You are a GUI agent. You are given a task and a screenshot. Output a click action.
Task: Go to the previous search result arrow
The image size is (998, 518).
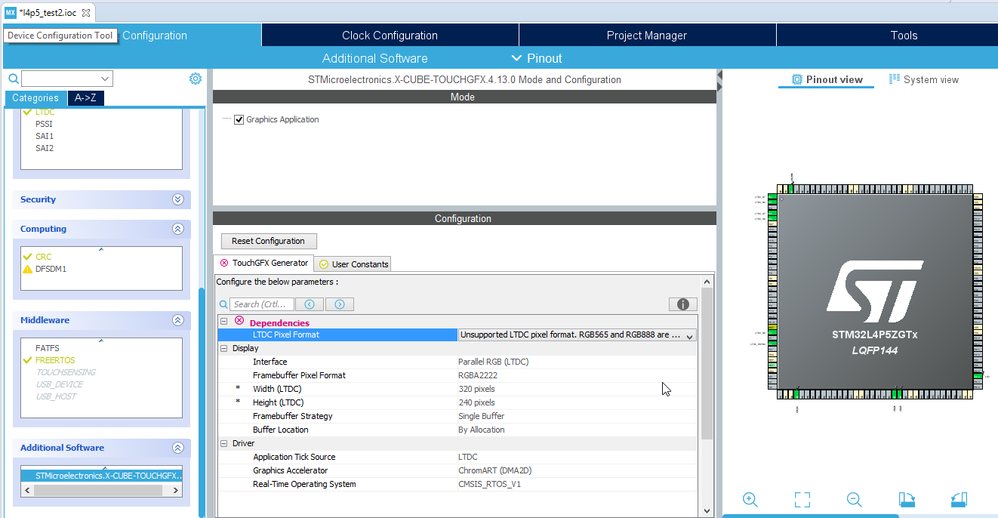pyautogui.click(x=309, y=304)
